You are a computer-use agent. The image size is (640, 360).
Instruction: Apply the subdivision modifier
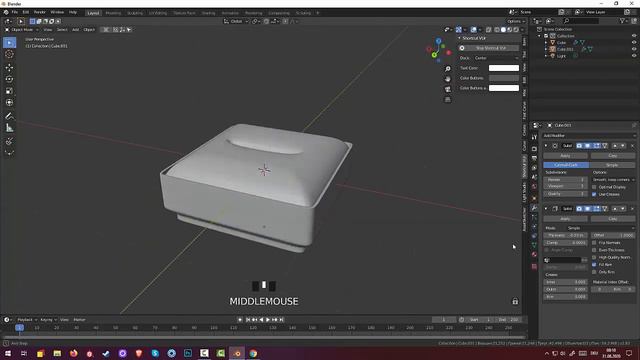click(x=565, y=156)
